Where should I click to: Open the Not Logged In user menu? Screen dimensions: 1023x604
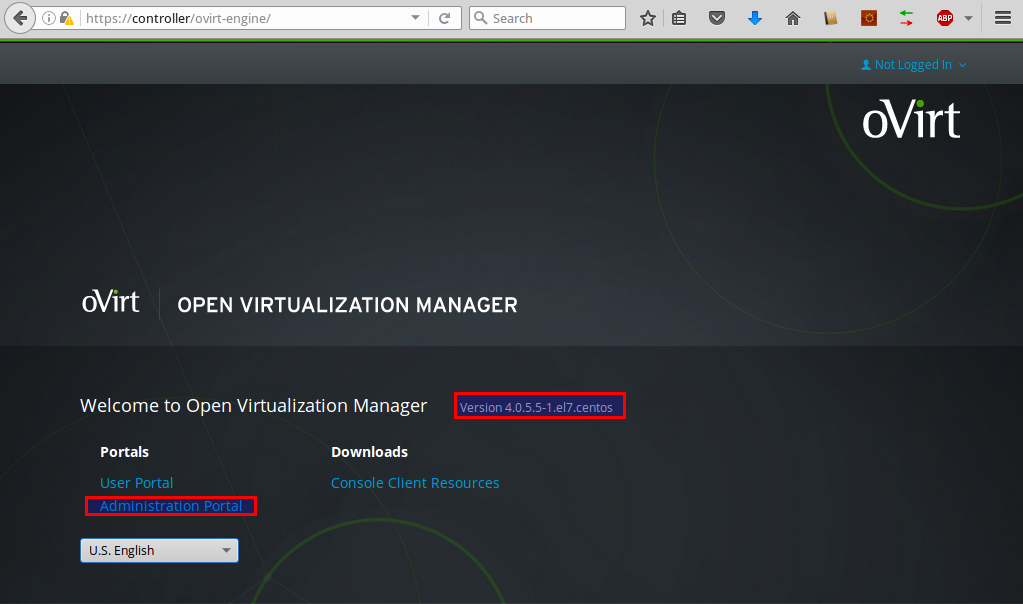pyautogui.click(x=913, y=65)
